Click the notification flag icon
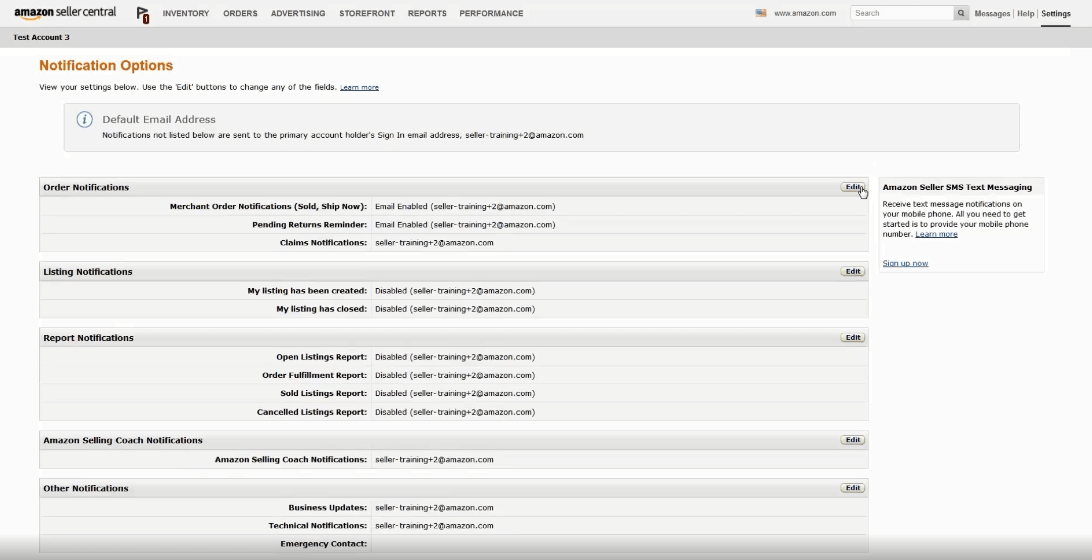The height and width of the screenshot is (560, 1092). coord(143,15)
